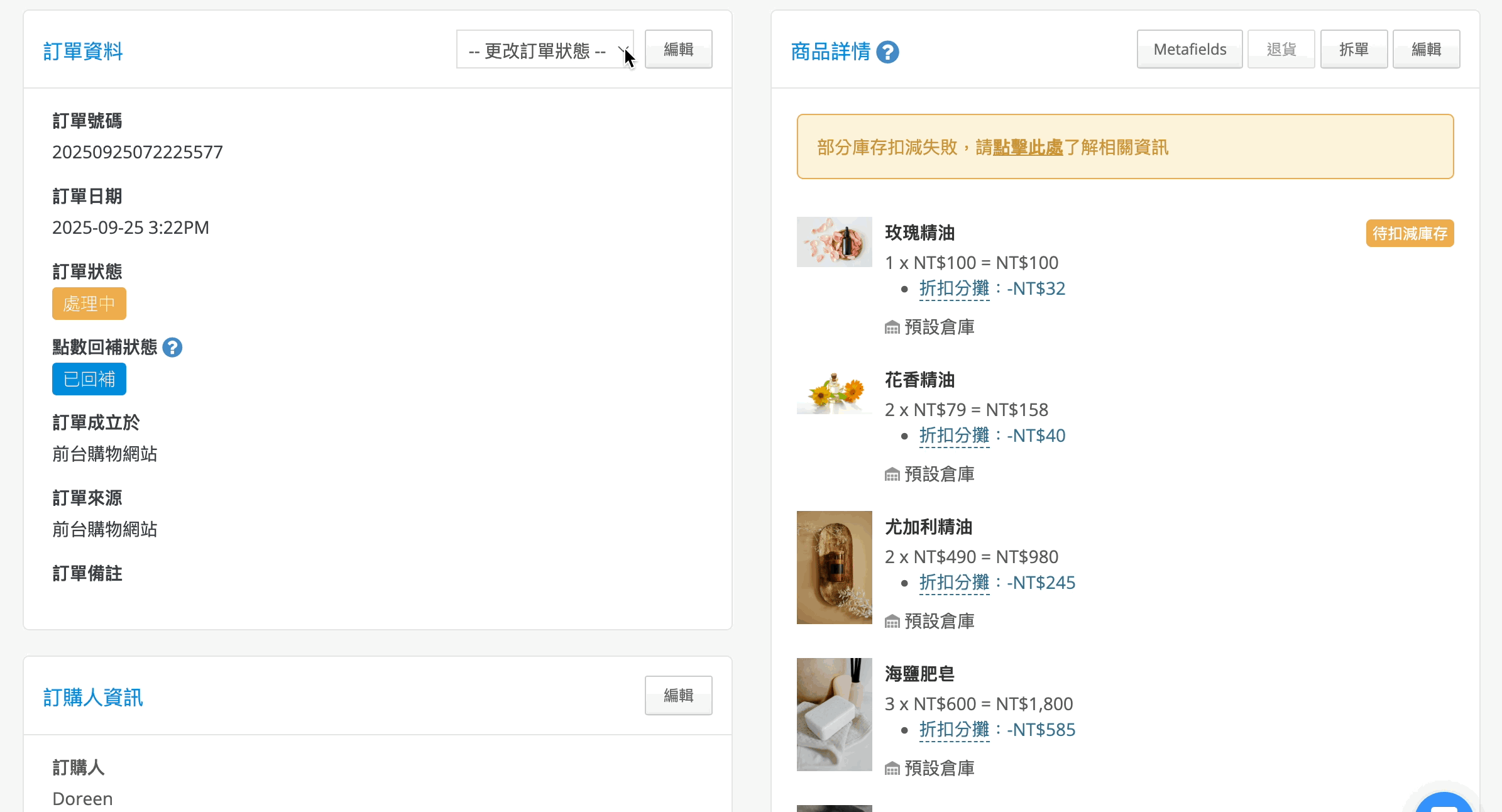
Task: Click the 花香精油 product name
Action: pyautogui.click(x=920, y=380)
